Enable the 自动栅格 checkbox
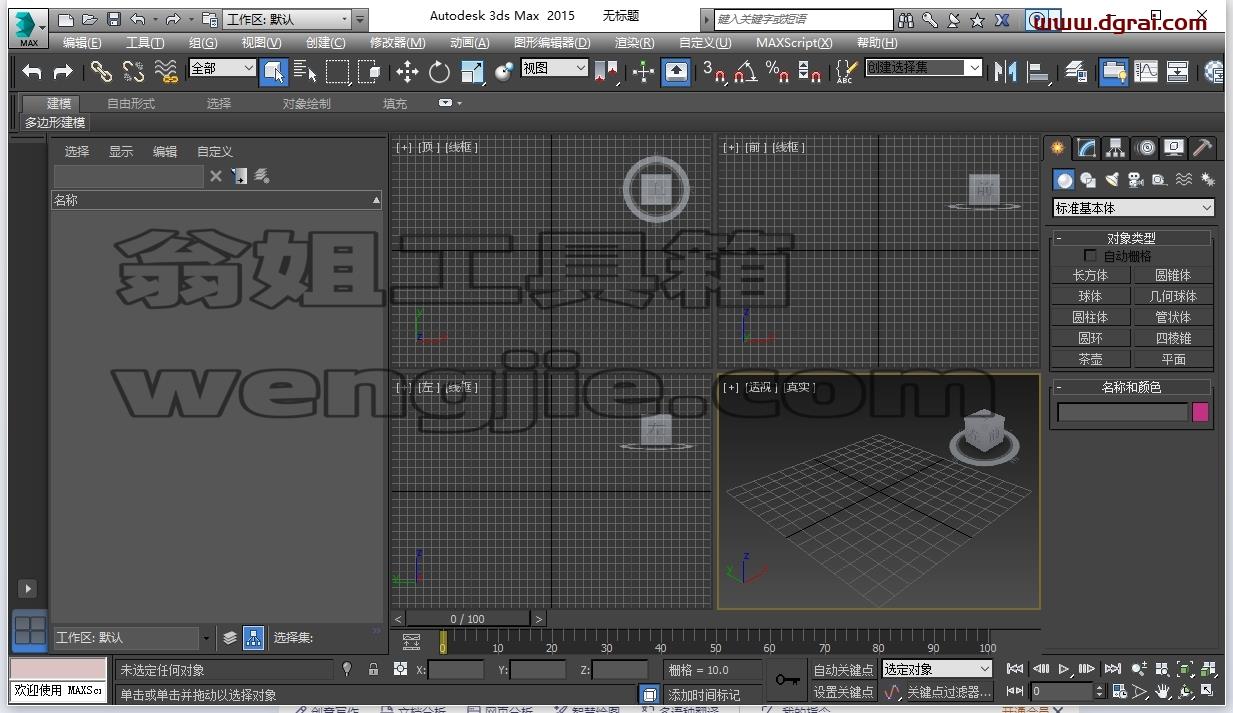 pos(1090,256)
